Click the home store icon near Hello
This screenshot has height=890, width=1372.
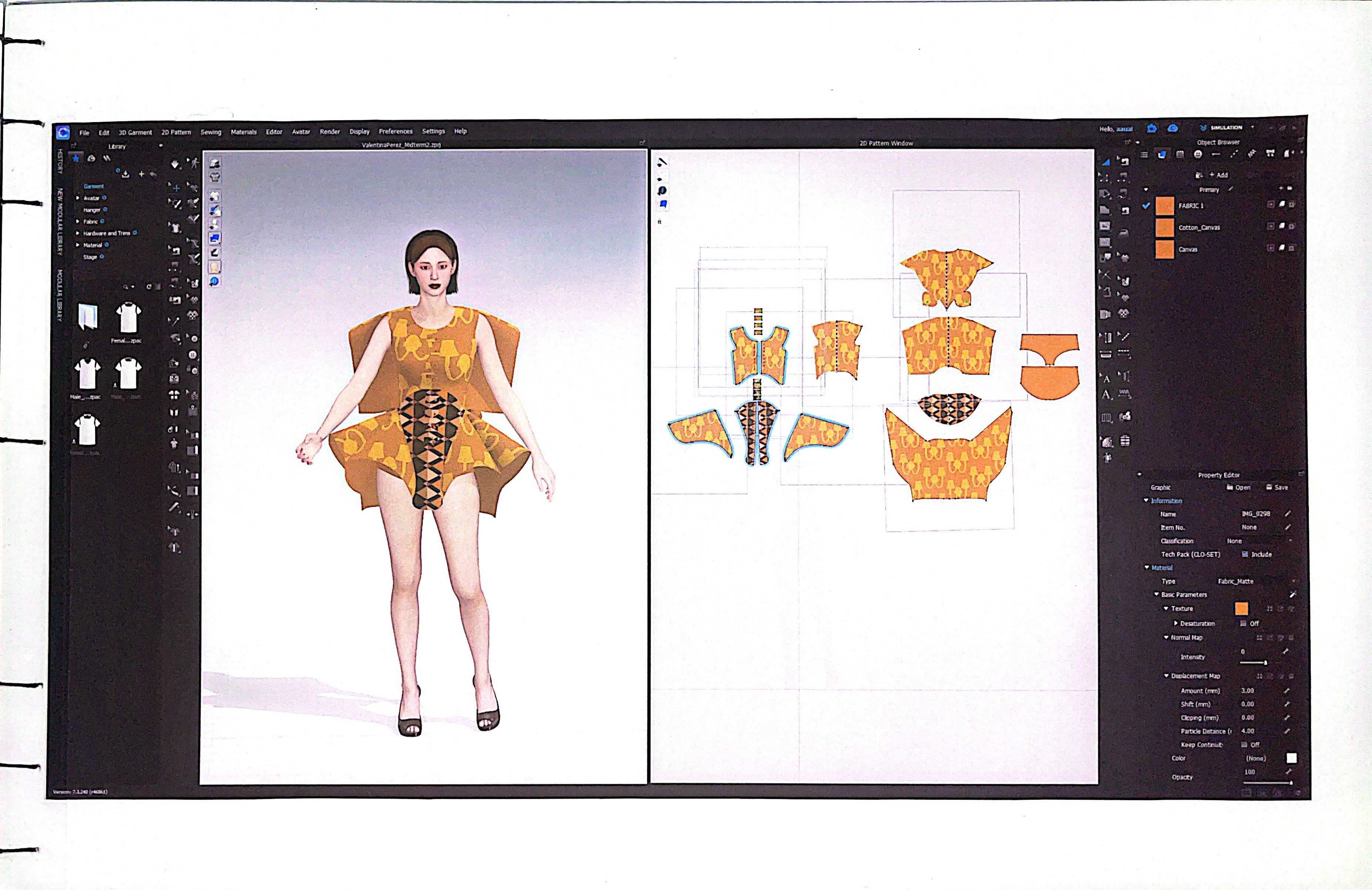pyautogui.click(x=1151, y=128)
